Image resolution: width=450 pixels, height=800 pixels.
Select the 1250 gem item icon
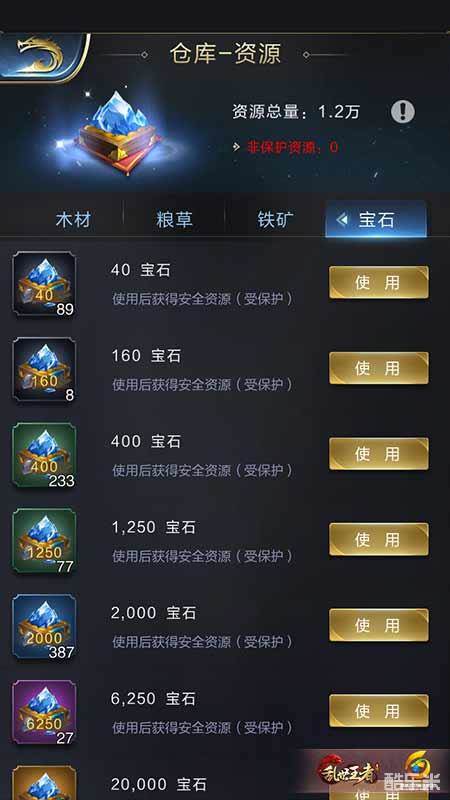point(44,541)
